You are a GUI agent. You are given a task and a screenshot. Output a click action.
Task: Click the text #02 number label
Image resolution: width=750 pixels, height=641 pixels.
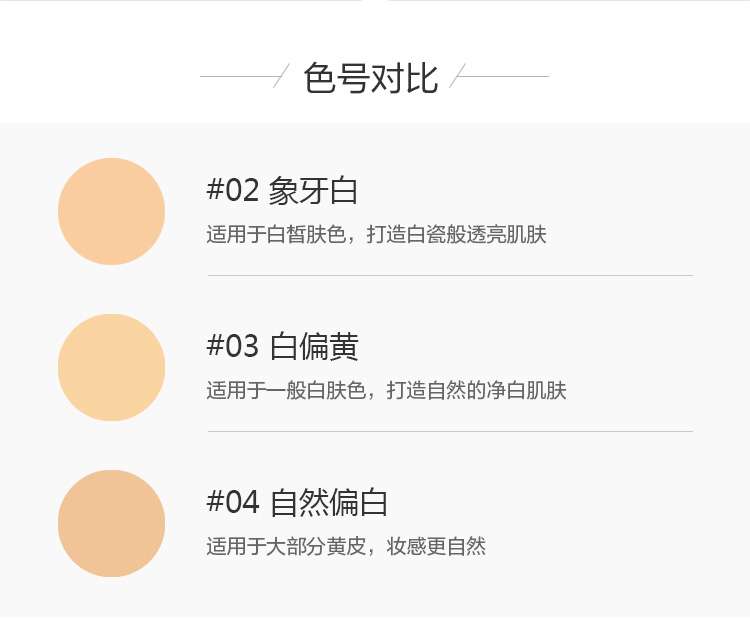coord(233,190)
